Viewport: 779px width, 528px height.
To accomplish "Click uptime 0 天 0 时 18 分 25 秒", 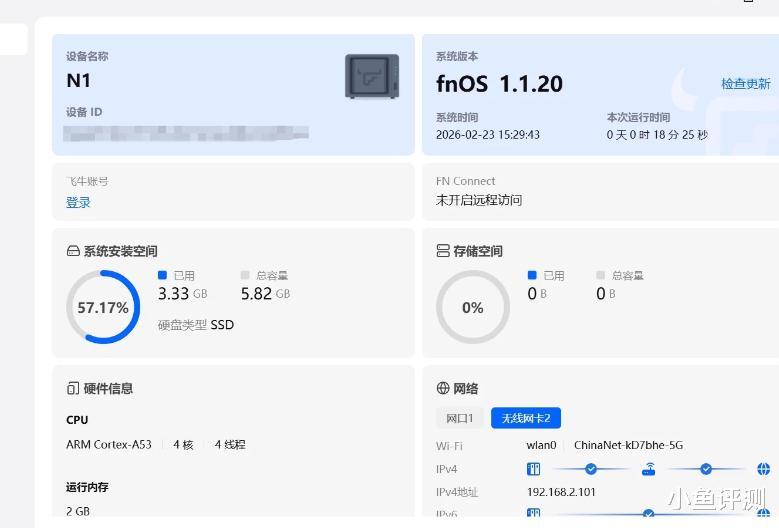I will tap(657, 135).
